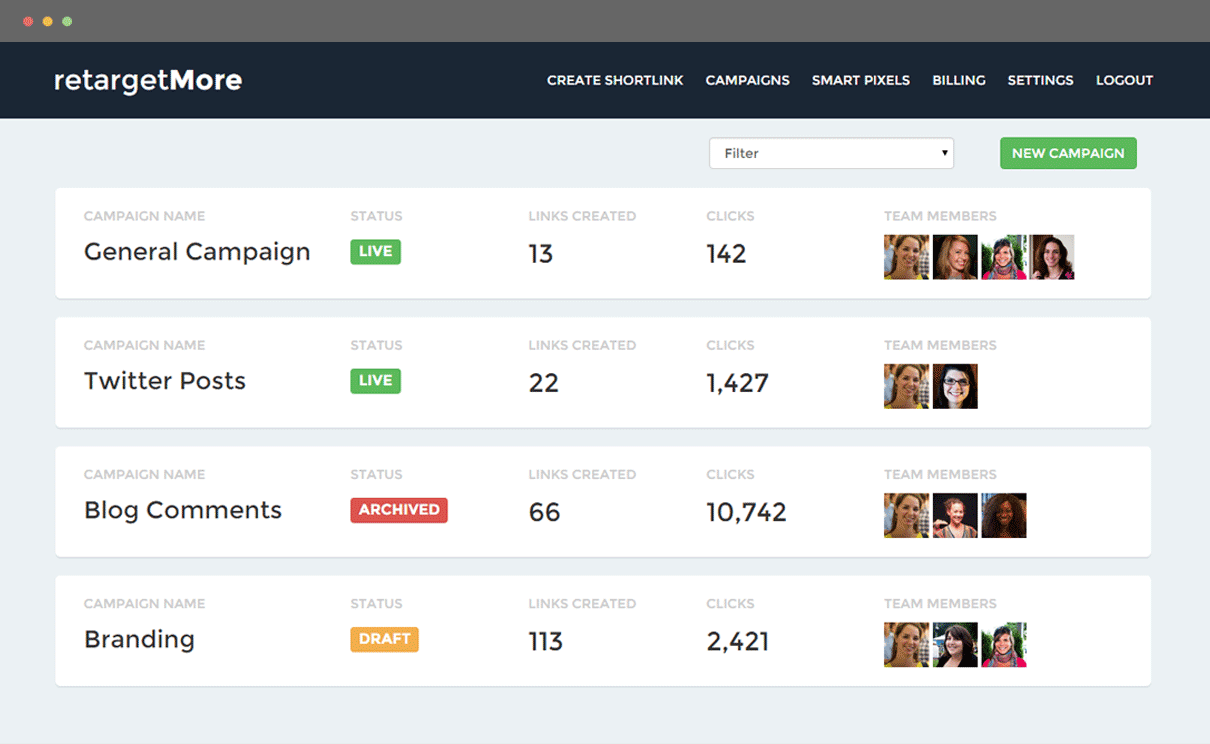The image size is (1210, 744).
Task: Click LIVE status badge of Twitter Posts
Action: coord(375,380)
